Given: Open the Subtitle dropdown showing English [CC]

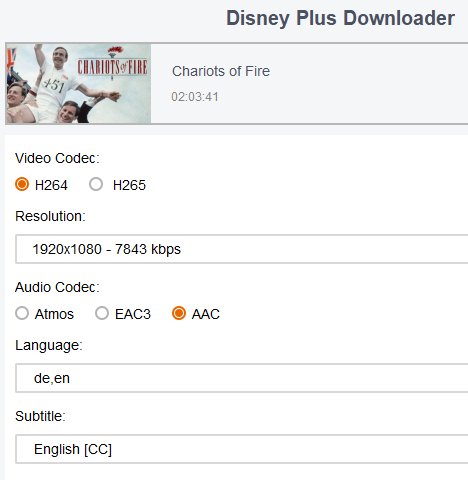Looking at the screenshot, I should point(242,449).
